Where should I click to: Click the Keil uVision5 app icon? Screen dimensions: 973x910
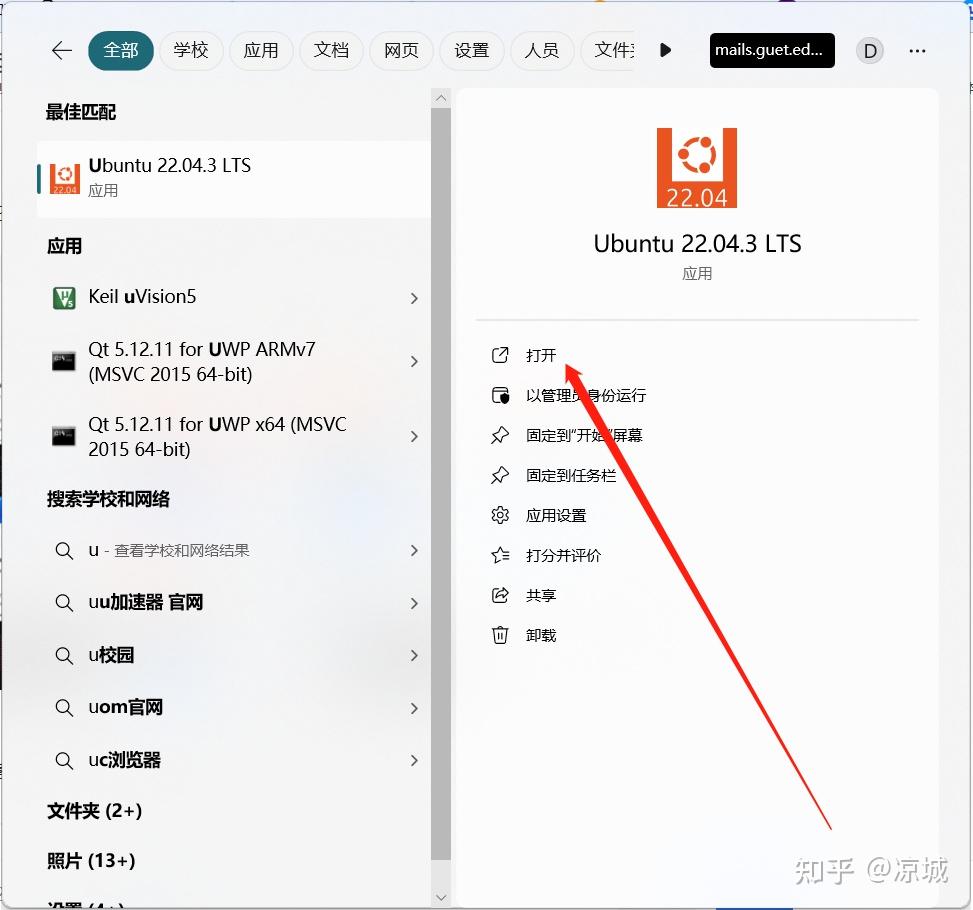[64, 298]
